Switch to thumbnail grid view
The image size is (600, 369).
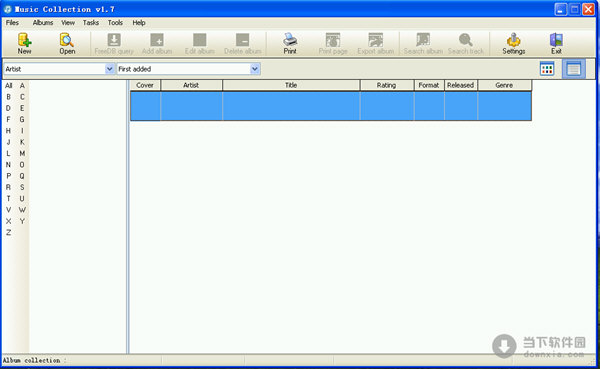click(547, 69)
